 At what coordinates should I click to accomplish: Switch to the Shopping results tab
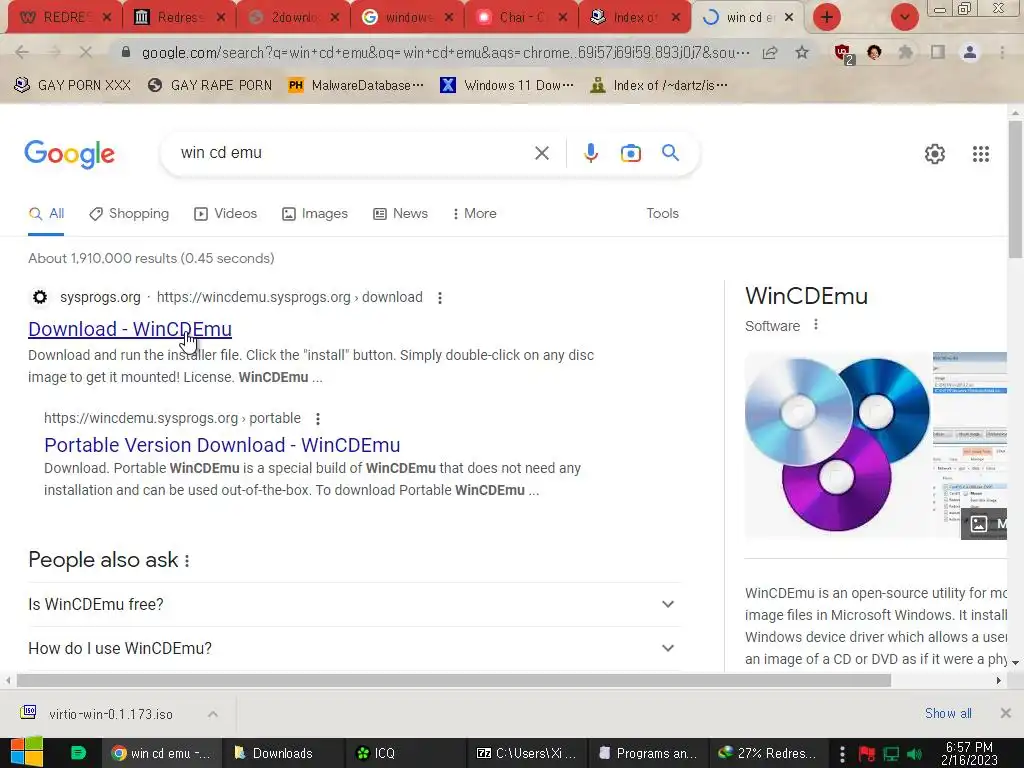(x=129, y=214)
